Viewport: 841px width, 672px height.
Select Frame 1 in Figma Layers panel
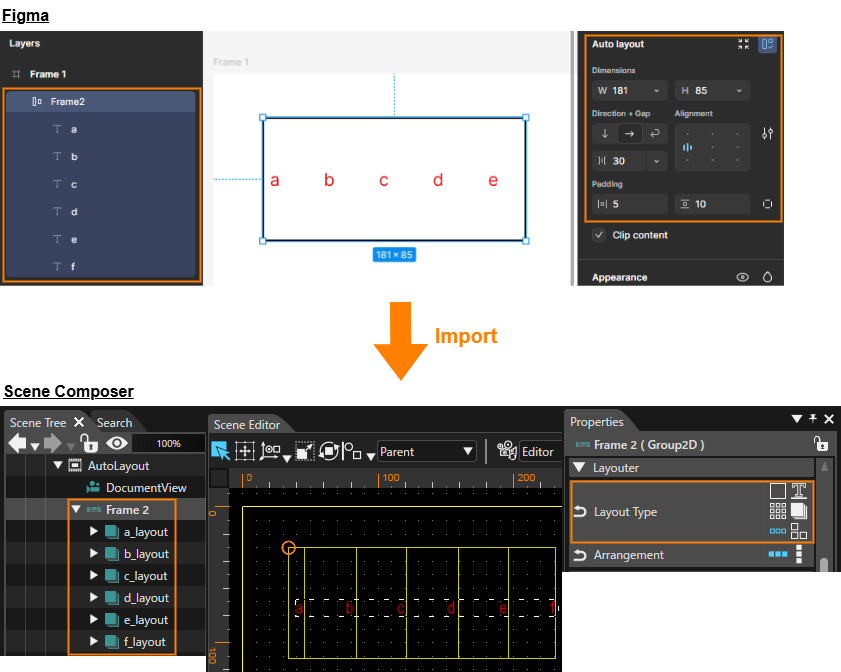tap(48, 74)
